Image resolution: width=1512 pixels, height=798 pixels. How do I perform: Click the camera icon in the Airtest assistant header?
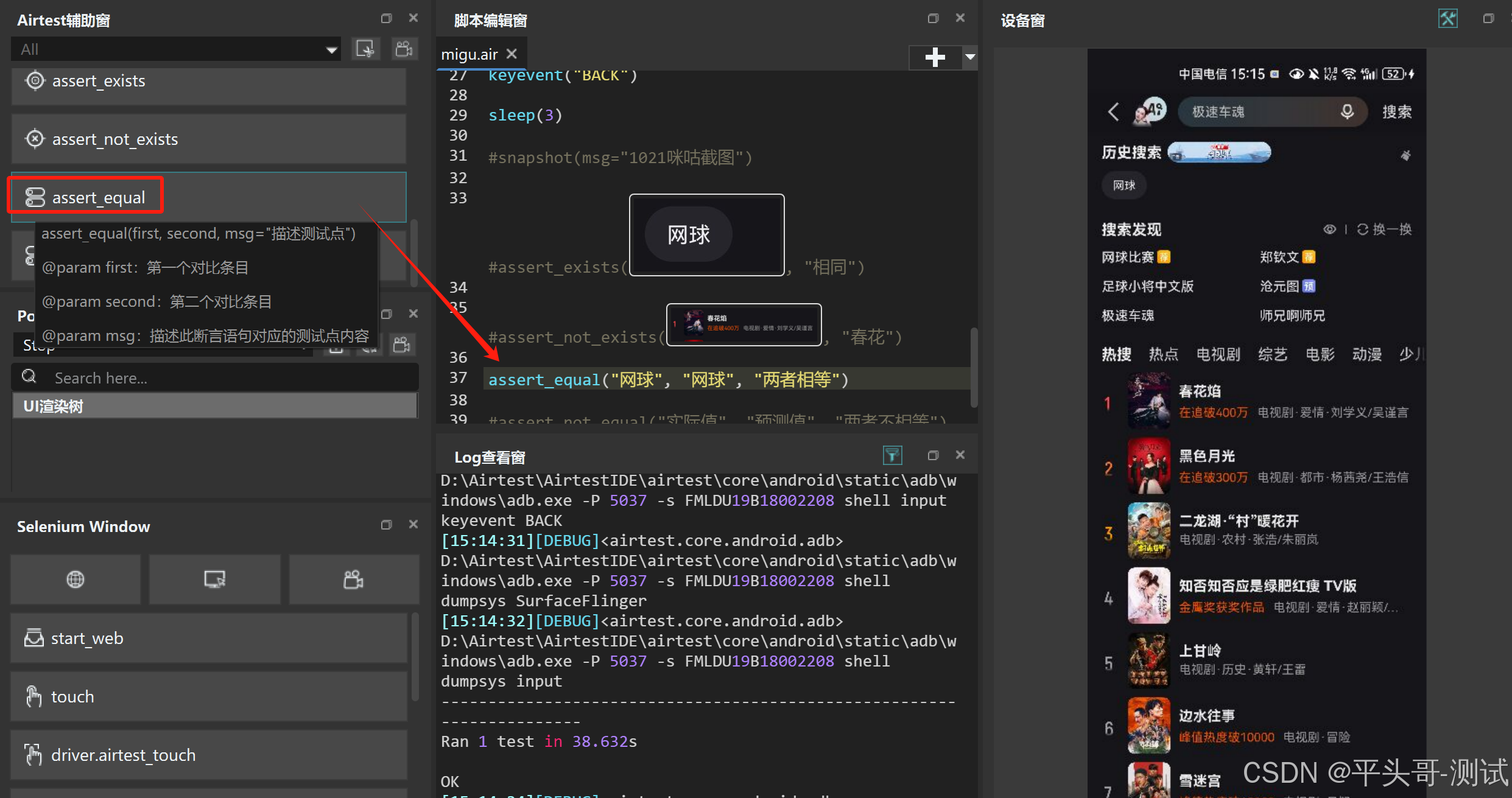(x=404, y=49)
